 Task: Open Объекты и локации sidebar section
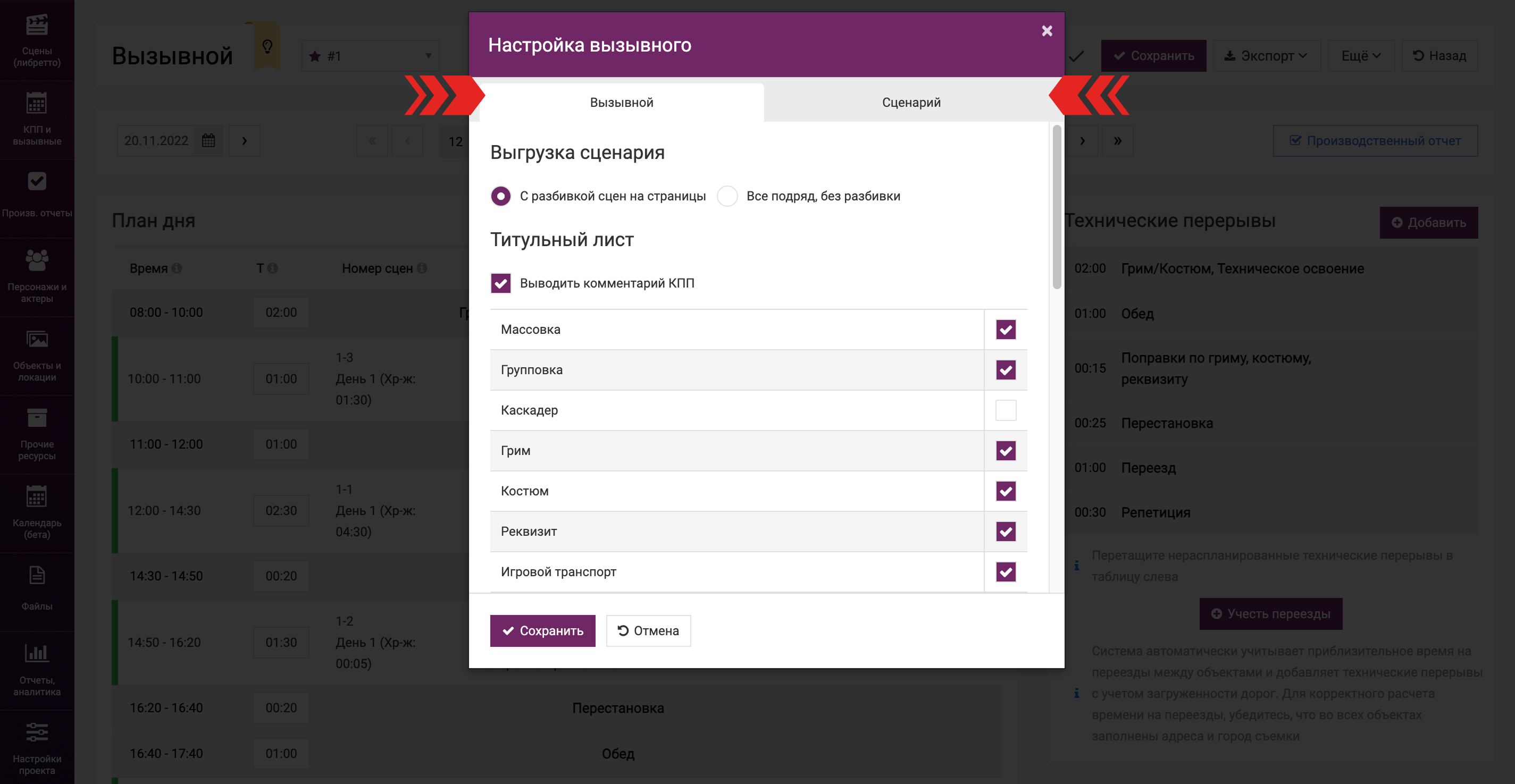coord(37,355)
